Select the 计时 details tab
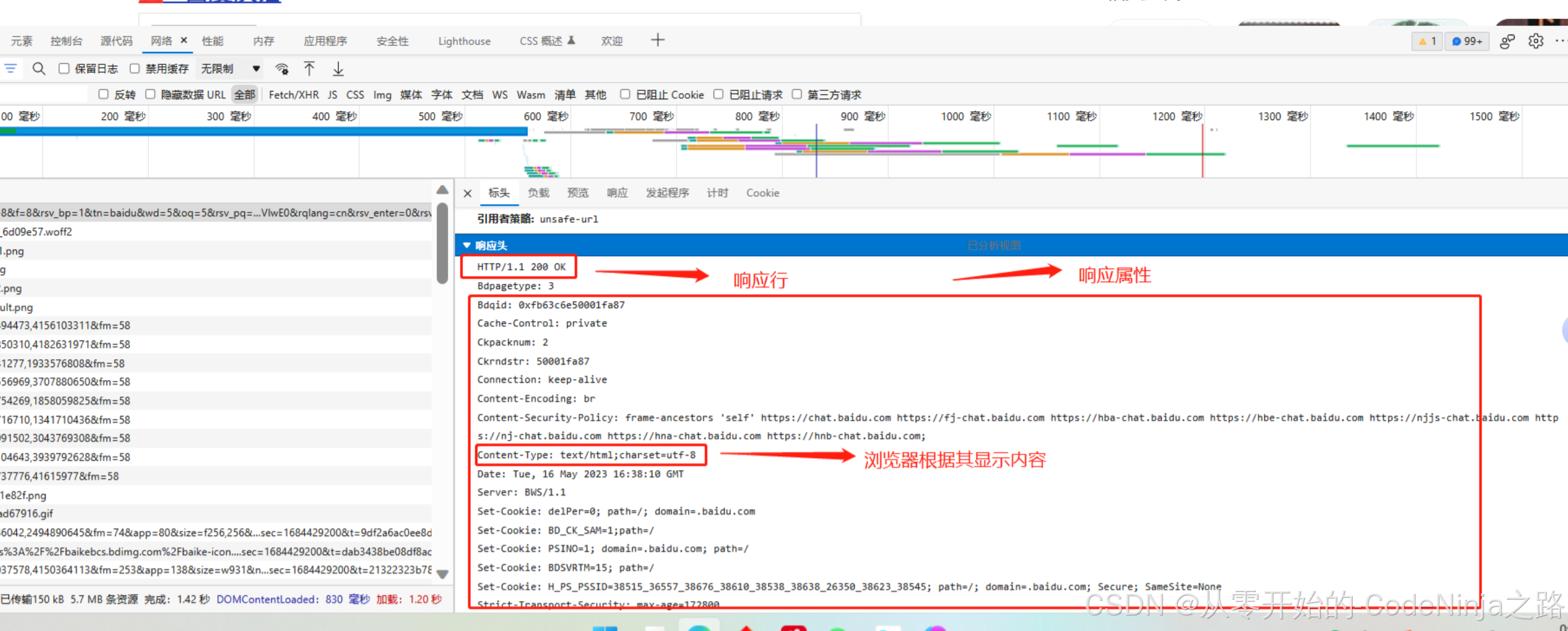The height and width of the screenshot is (631, 1568). pyautogui.click(x=717, y=193)
